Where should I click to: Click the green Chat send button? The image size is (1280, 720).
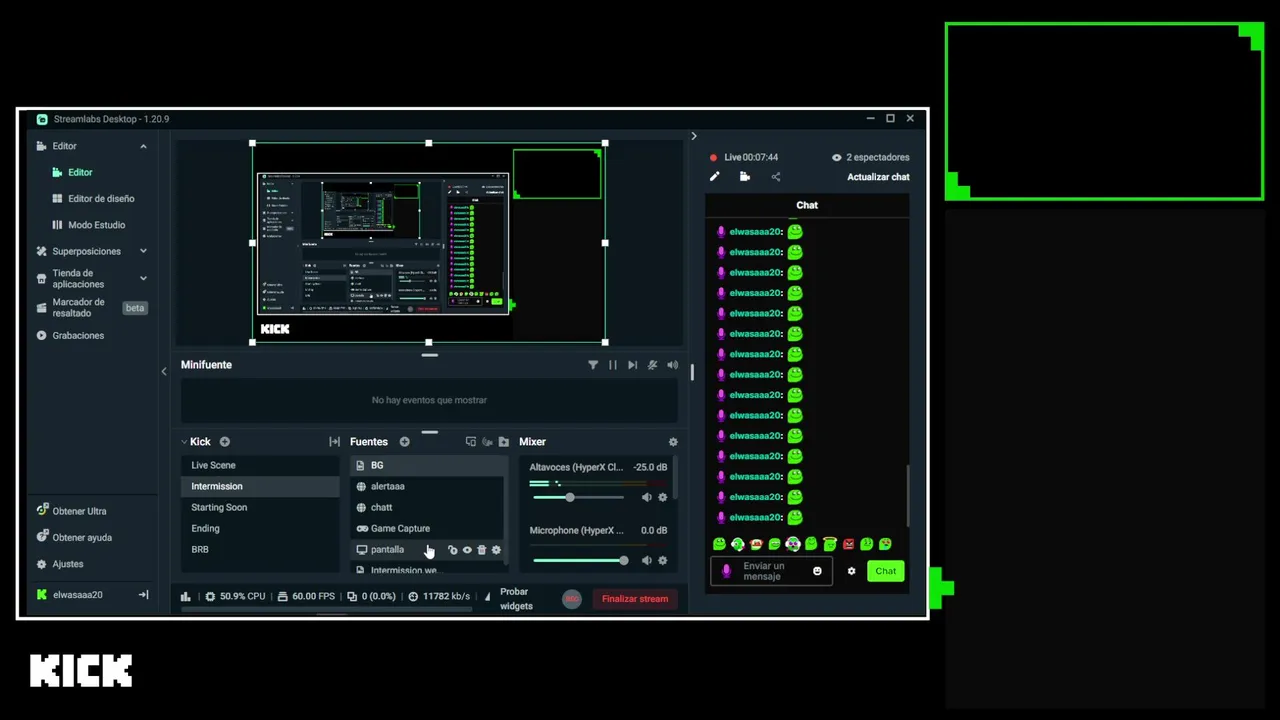coord(886,571)
